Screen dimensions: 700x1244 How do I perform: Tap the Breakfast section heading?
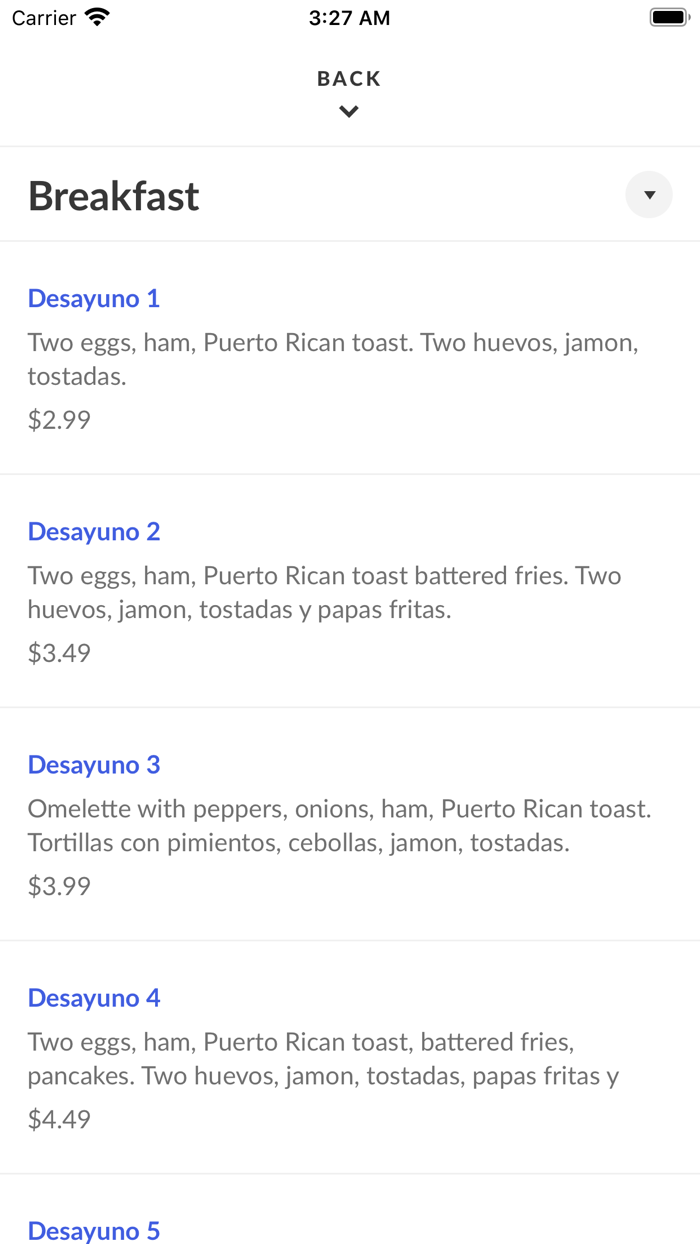click(114, 196)
